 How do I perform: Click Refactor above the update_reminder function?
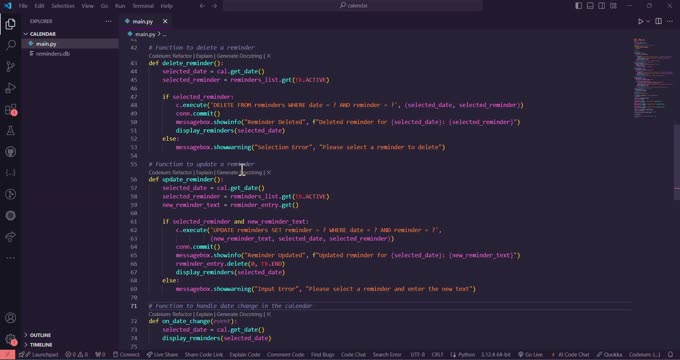pos(181,173)
